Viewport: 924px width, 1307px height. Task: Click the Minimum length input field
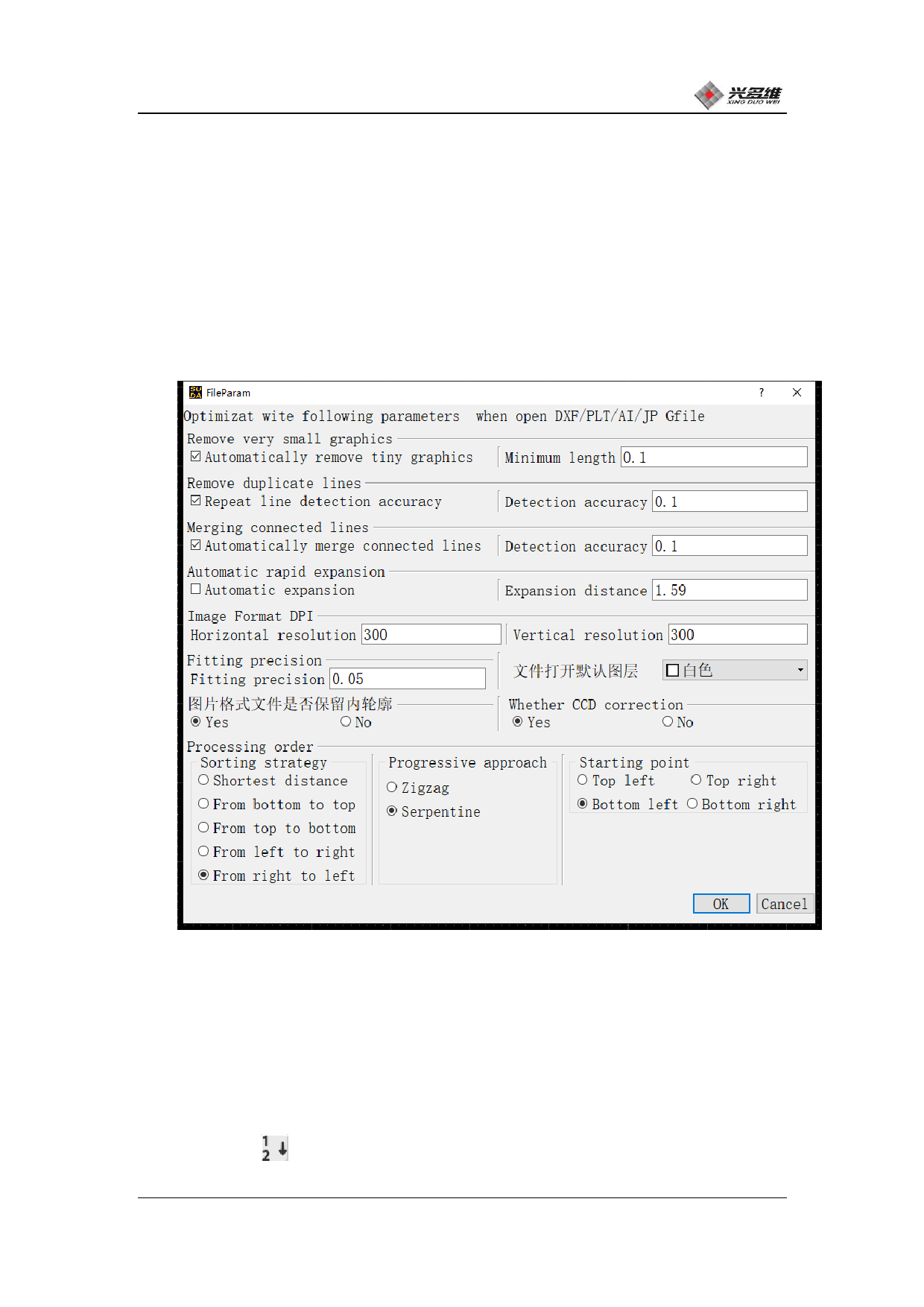click(x=714, y=458)
